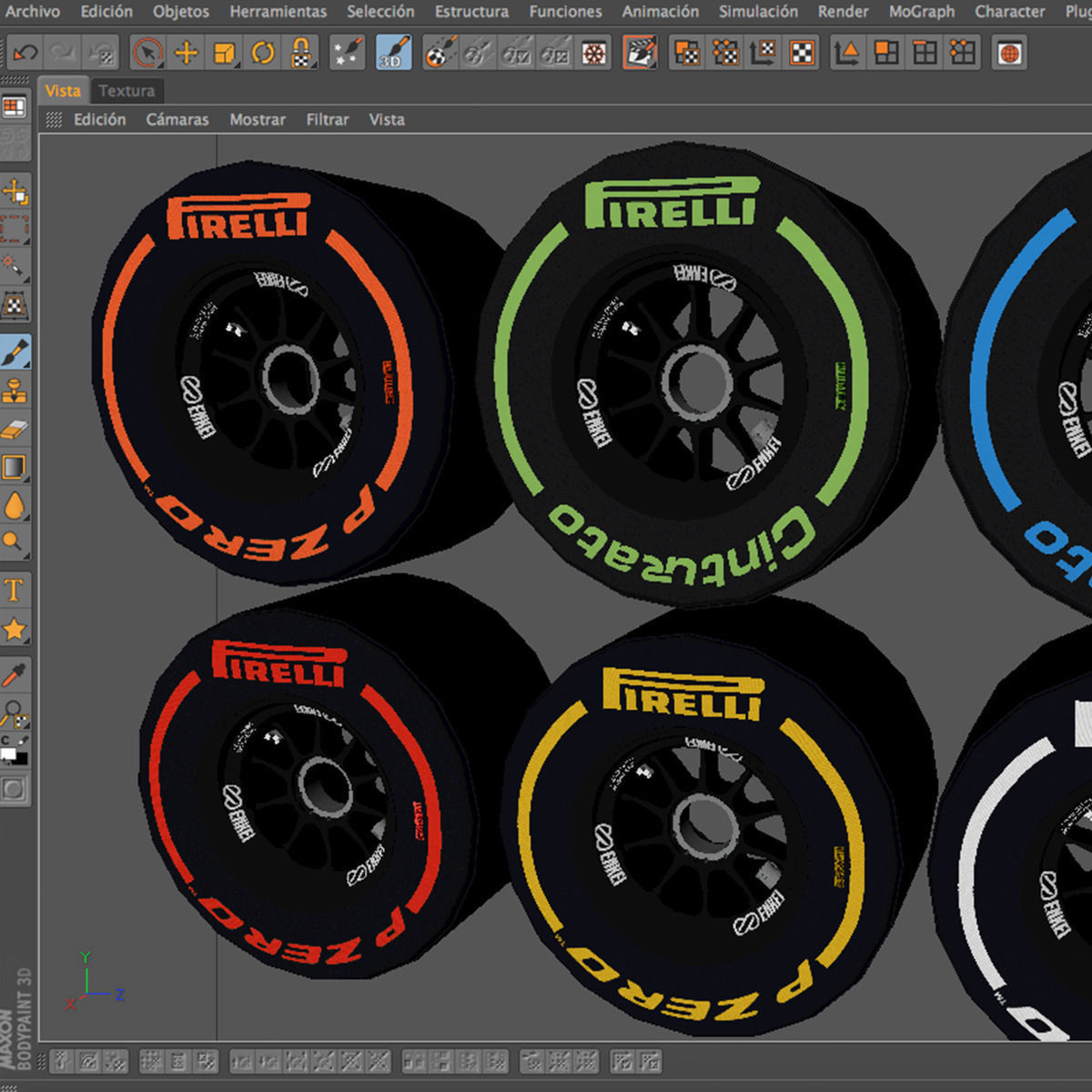1092x1092 pixels.
Task: Click the white foreground color swatch
Action: coord(8,754)
